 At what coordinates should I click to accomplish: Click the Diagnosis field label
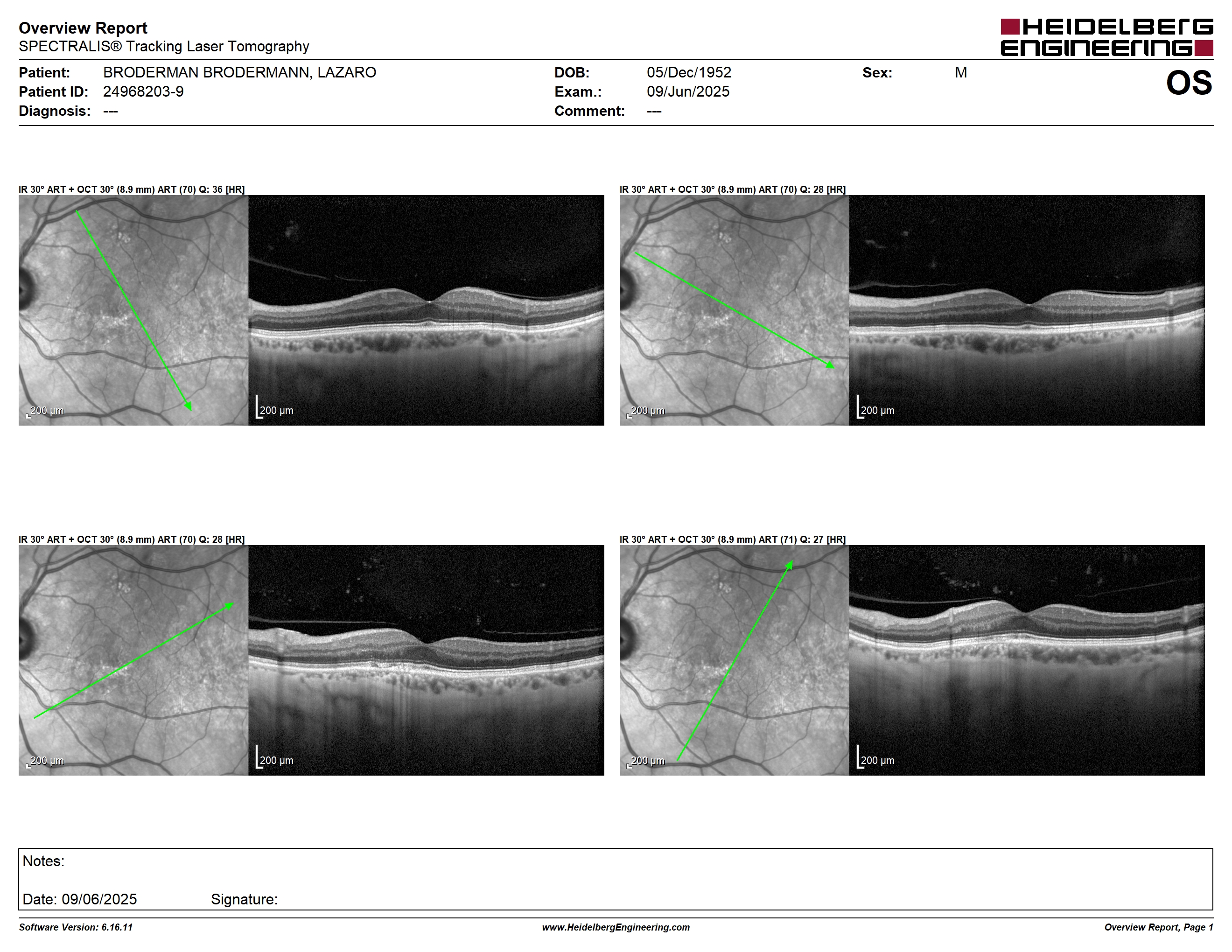click(55, 111)
